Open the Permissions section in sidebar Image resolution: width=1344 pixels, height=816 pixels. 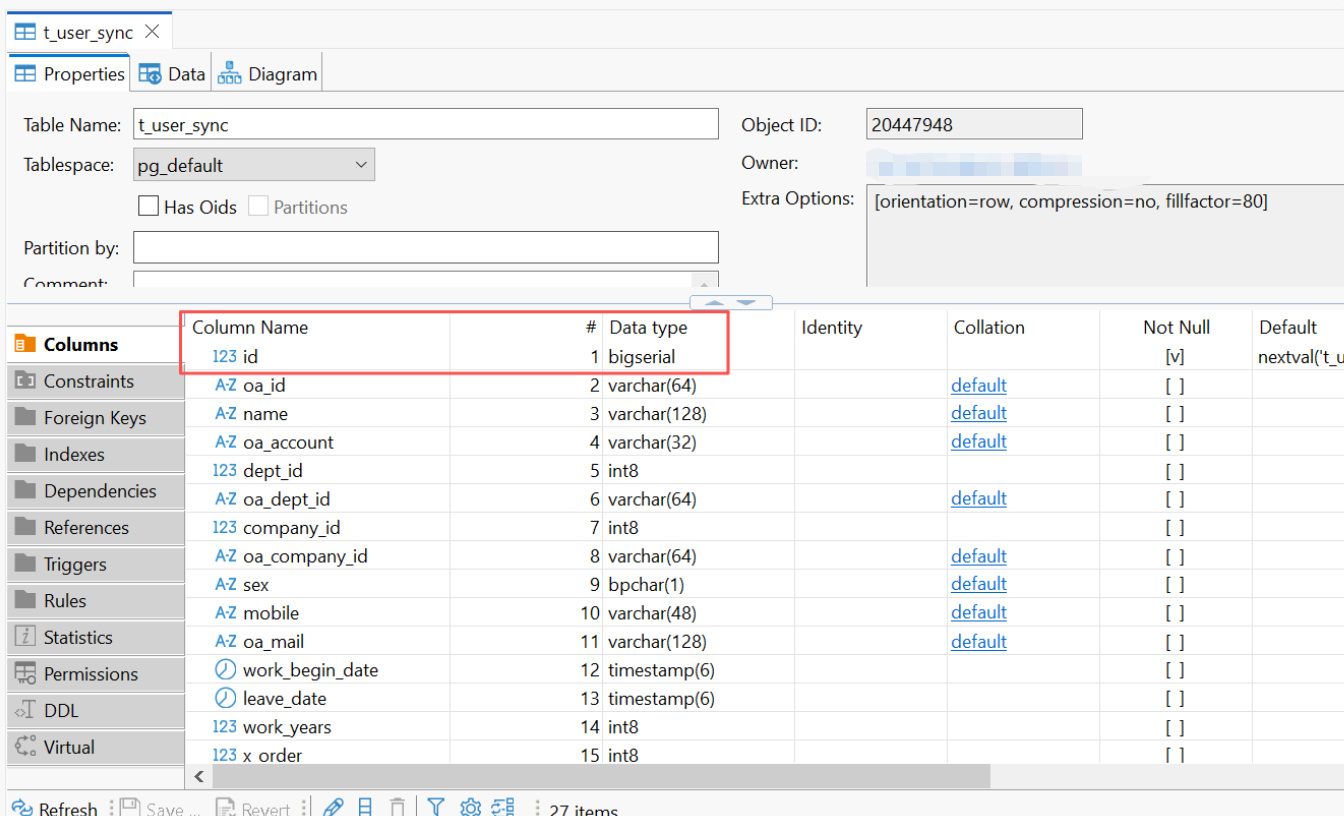90,674
